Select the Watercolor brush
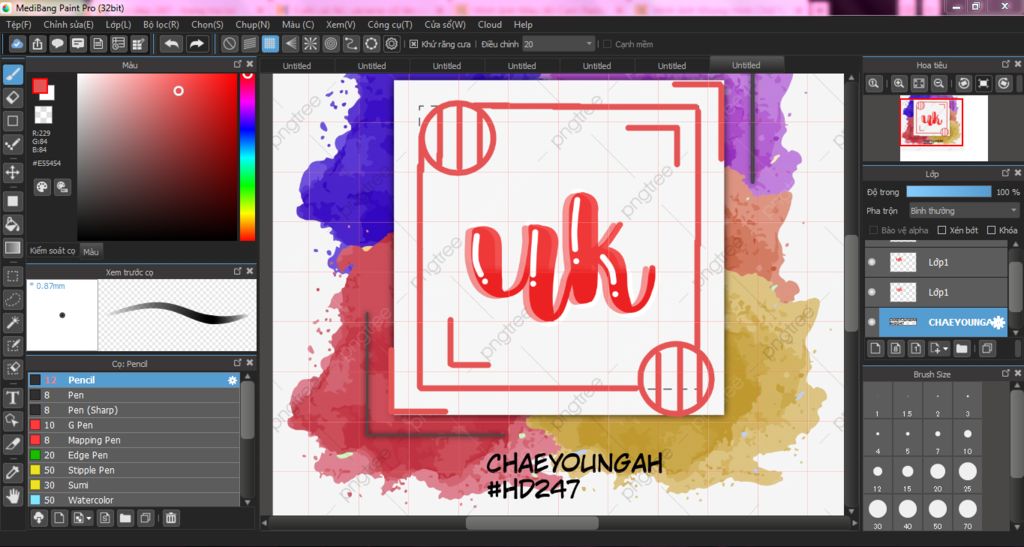Screen dimensions: 1024x547 134,500
